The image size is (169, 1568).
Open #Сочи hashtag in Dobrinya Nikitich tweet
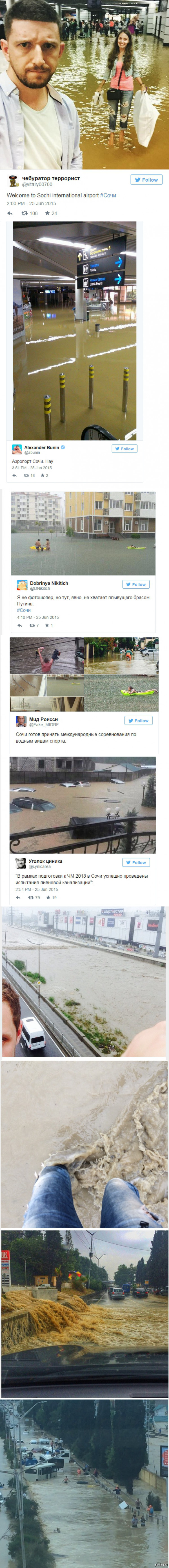[24, 610]
